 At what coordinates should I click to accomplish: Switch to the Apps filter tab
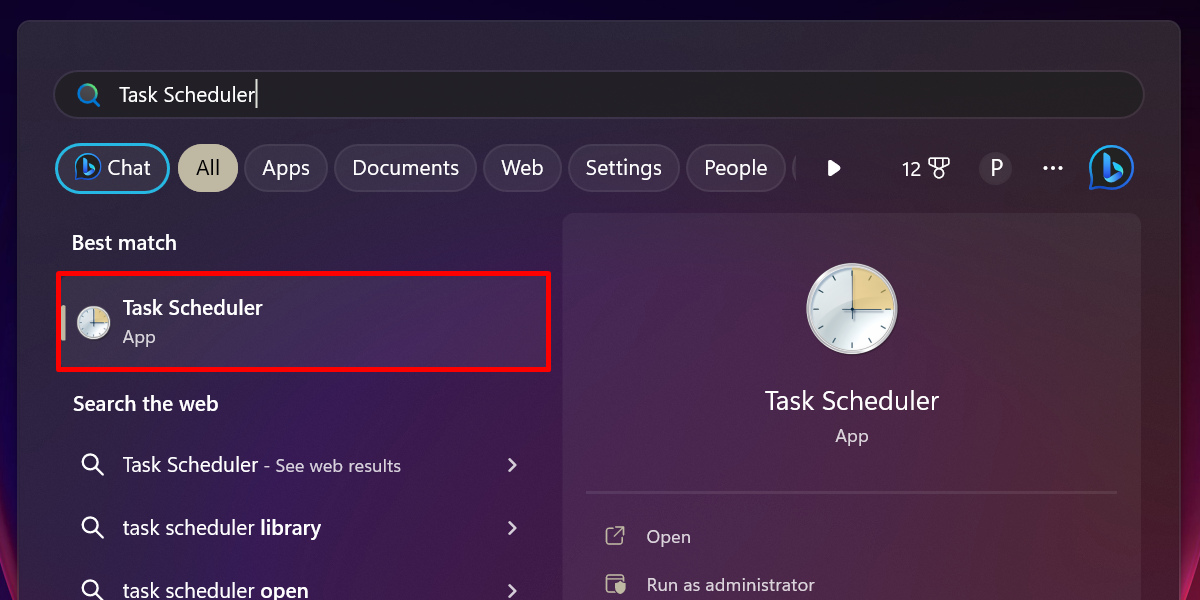click(x=286, y=168)
